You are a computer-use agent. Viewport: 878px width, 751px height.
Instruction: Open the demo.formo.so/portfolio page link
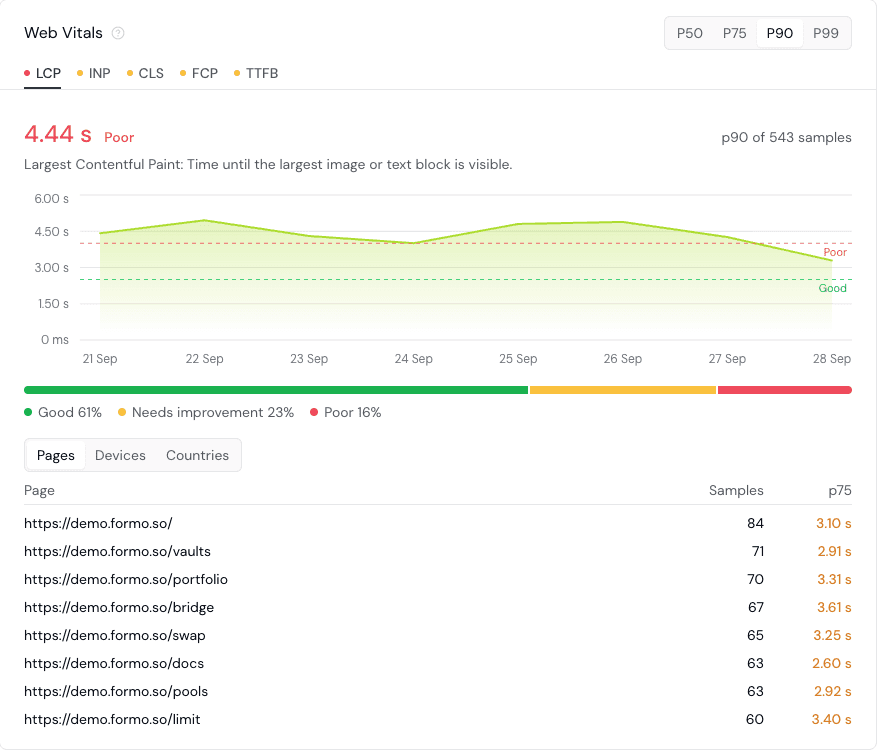[x=126, y=580]
